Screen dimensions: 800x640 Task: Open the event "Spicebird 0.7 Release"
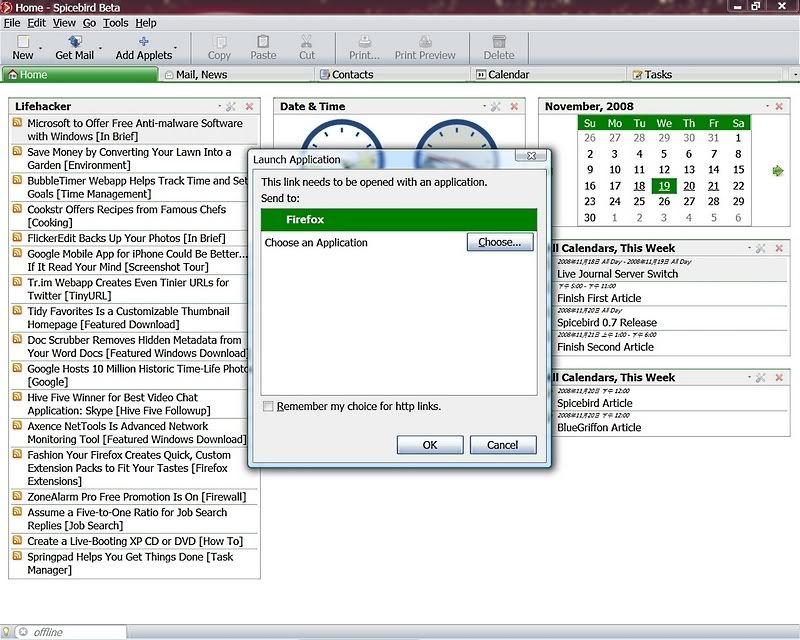coord(607,323)
